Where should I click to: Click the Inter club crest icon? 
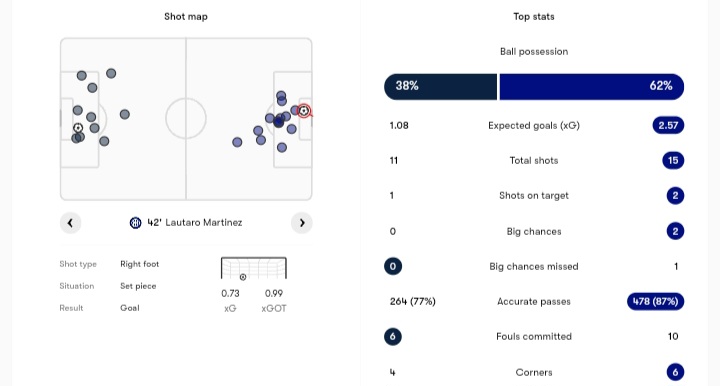coord(135,223)
